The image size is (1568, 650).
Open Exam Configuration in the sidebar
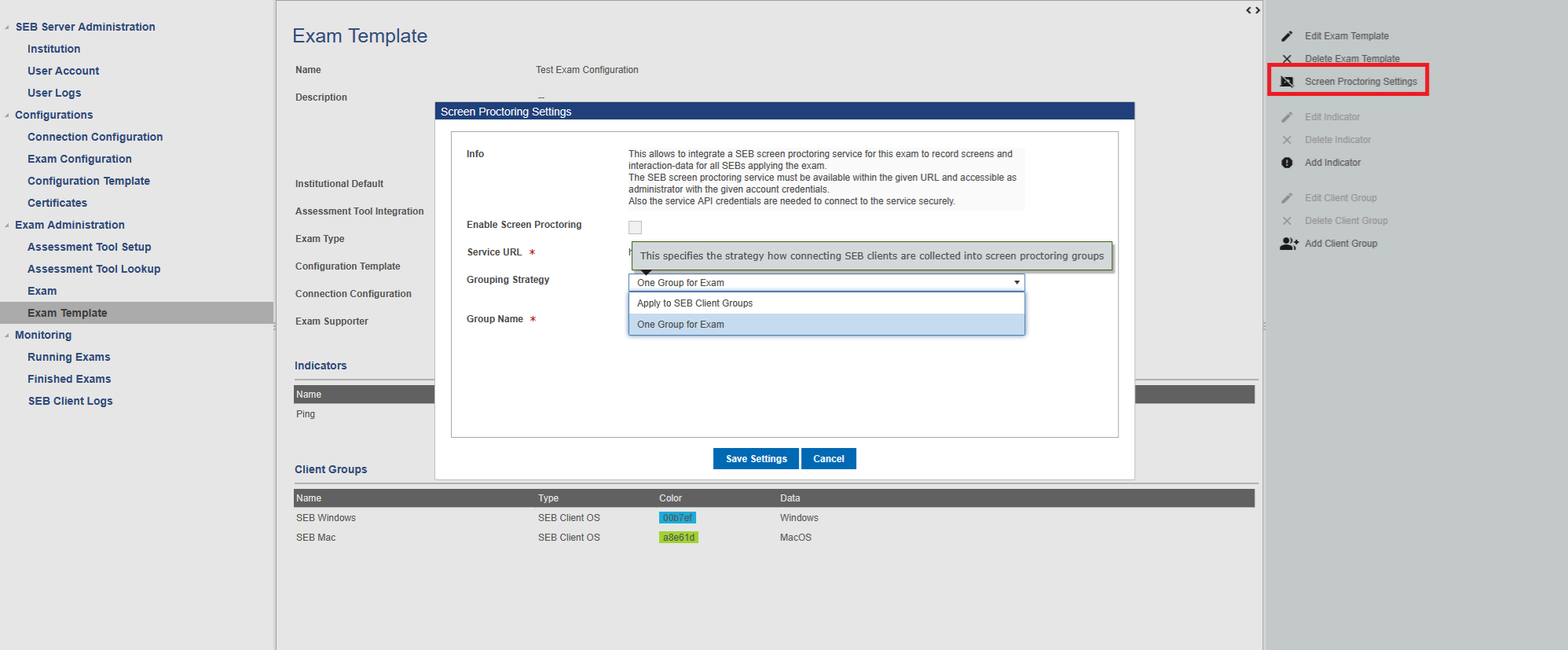click(x=79, y=159)
